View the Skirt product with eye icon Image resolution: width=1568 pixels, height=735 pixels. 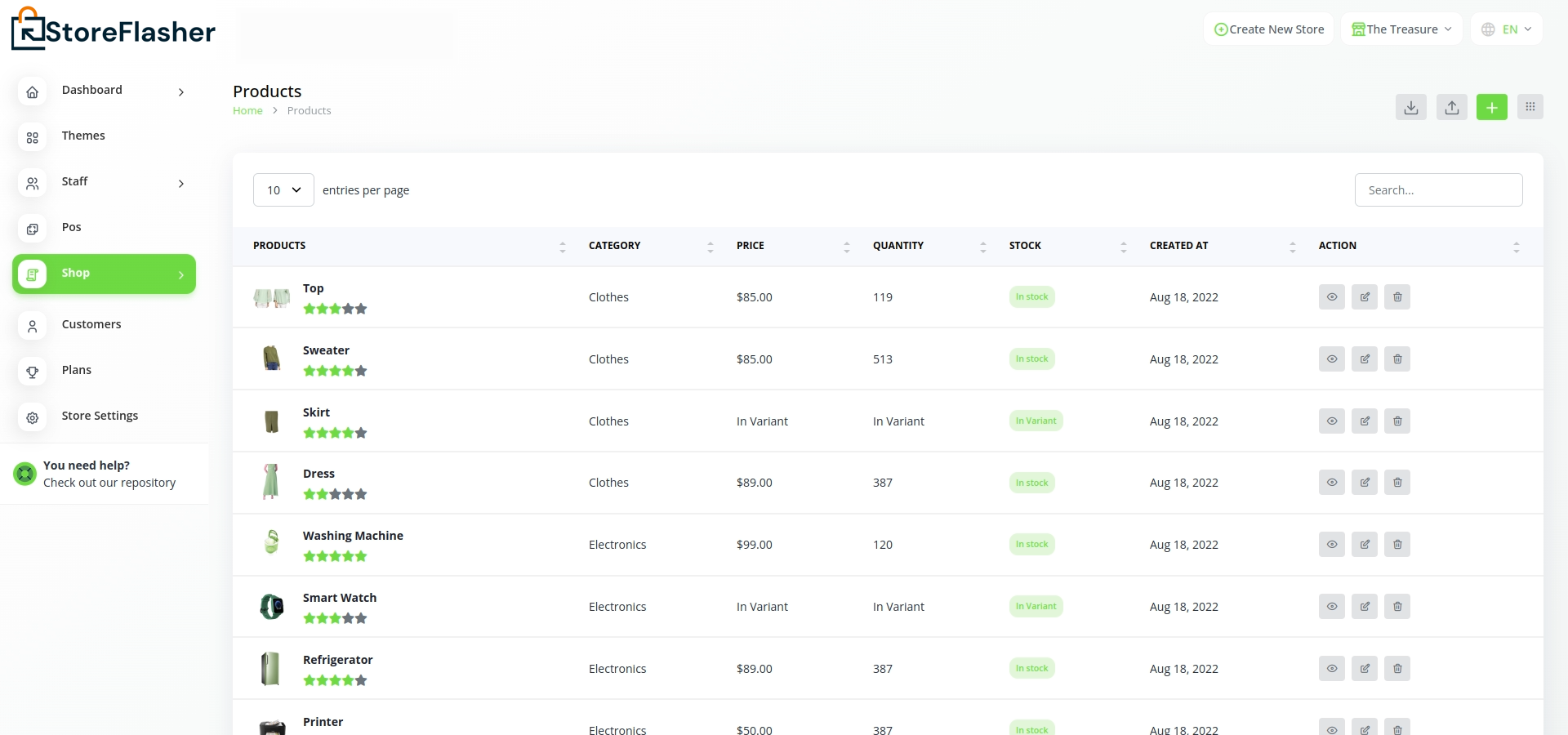[x=1331, y=421]
